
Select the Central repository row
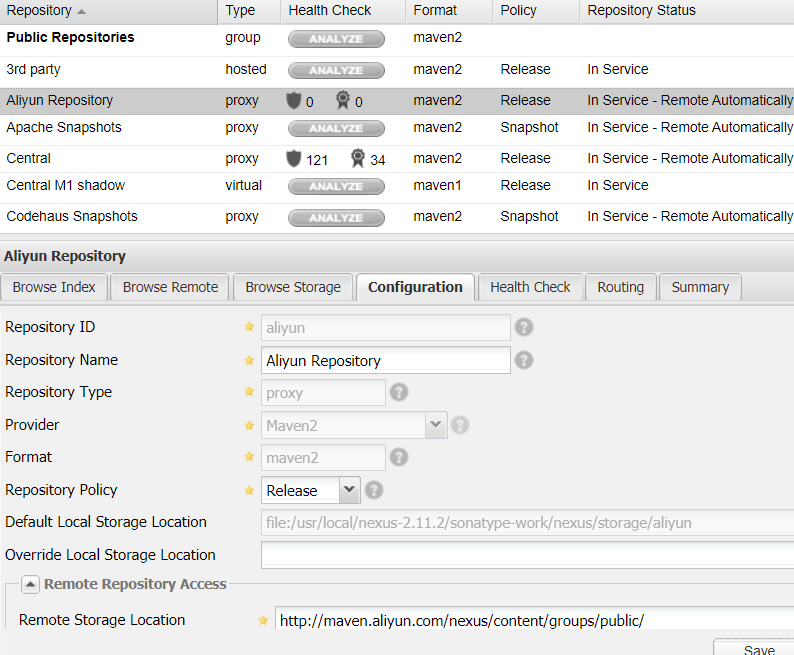(x=397, y=159)
